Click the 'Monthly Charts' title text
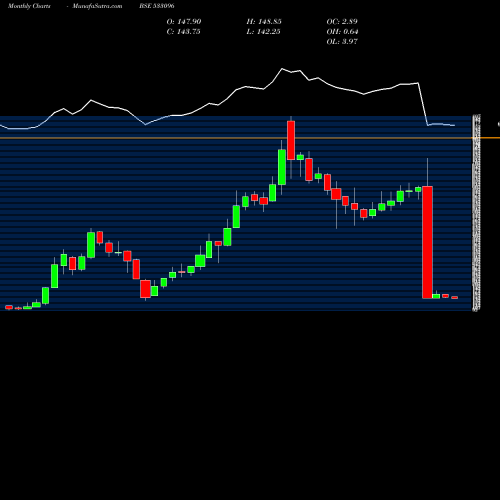Screen dimensions: 500x500 click(29, 6)
